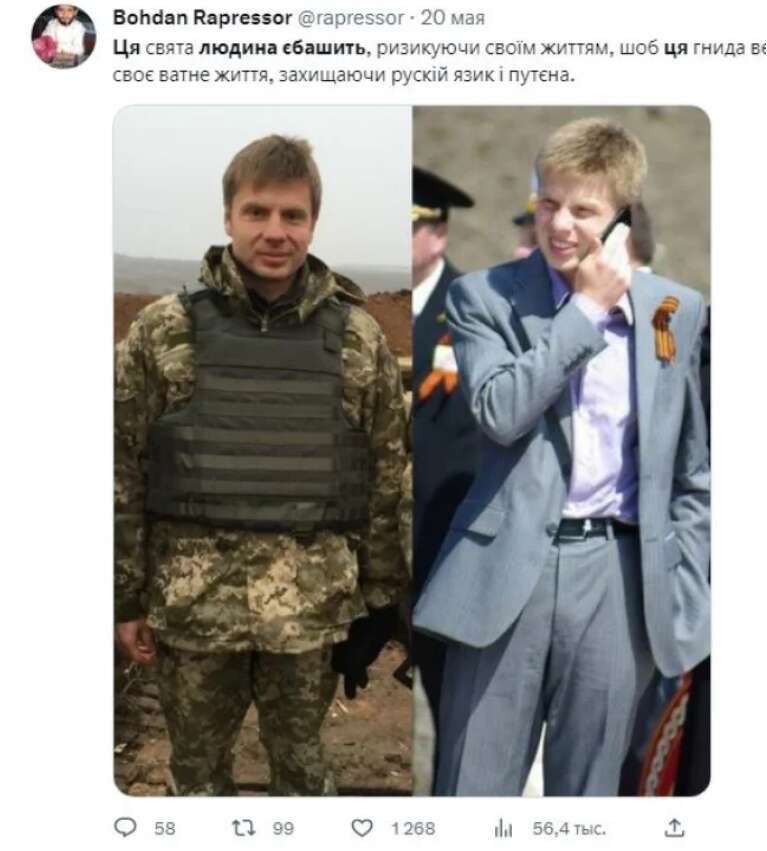The height and width of the screenshot is (851, 767).
Task: Click the 58 replies count
Action: (x=164, y=829)
